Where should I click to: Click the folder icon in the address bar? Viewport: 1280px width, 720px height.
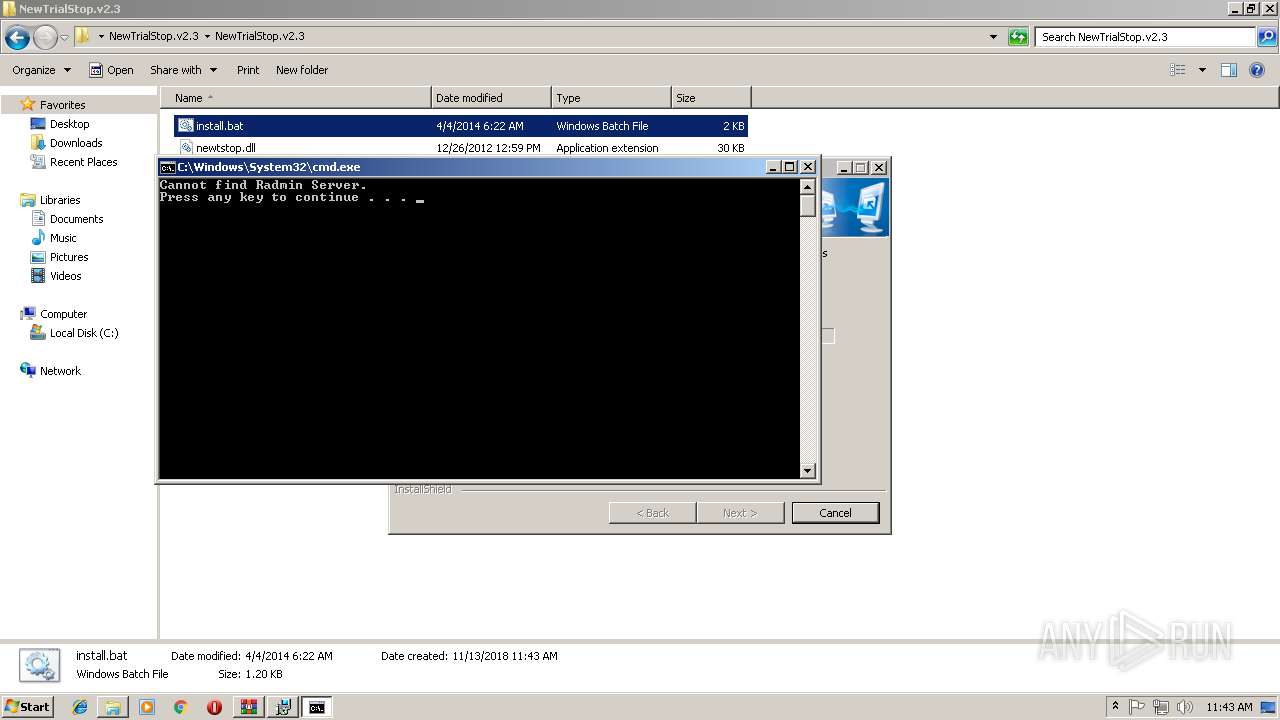pyautogui.click(x=83, y=36)
